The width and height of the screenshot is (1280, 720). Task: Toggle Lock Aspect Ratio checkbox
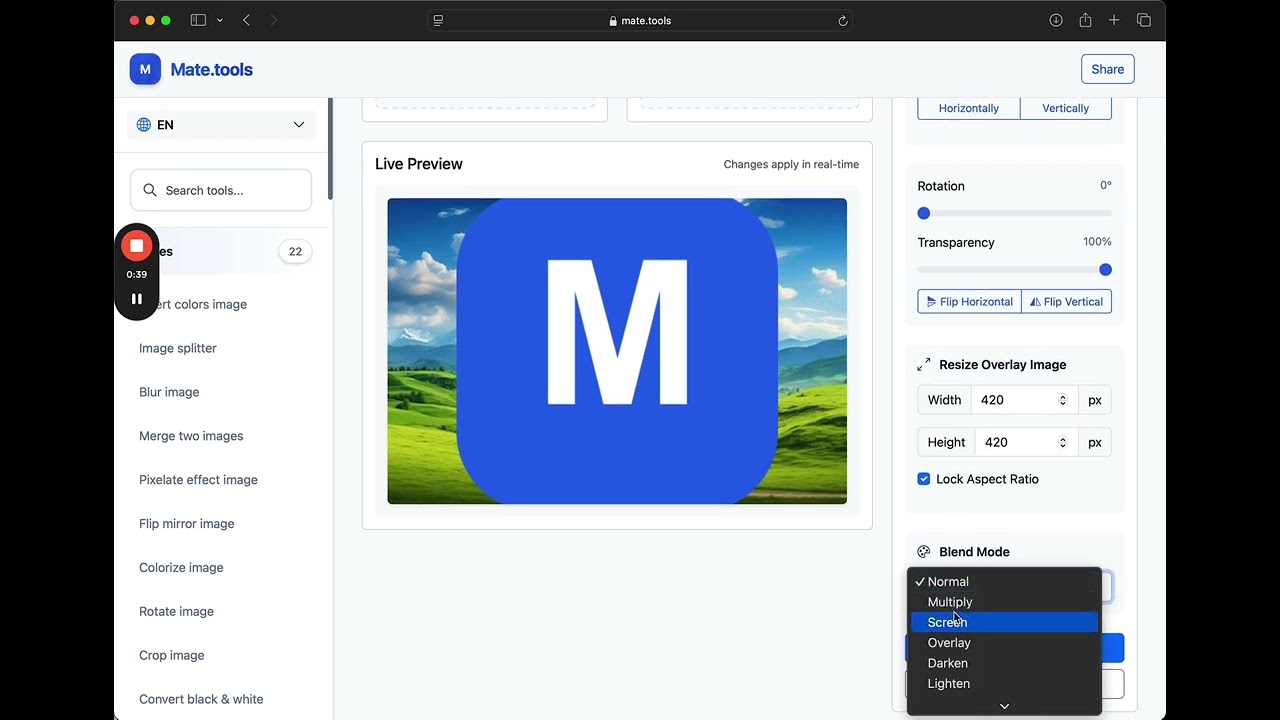924,479
